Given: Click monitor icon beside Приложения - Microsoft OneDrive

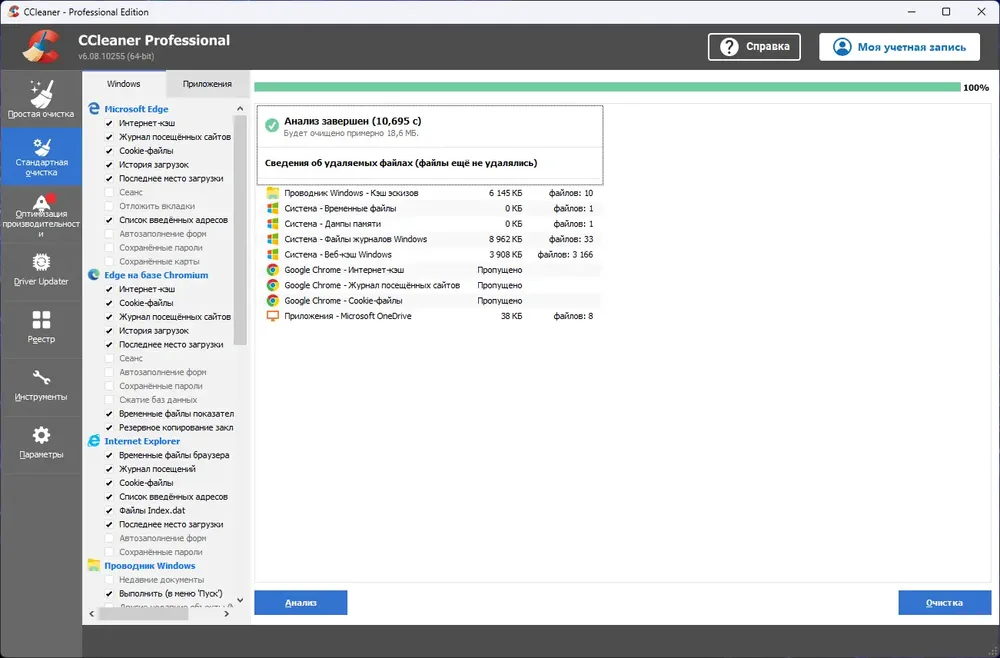Looking at the screenshot, I should [x=272, y=316].
